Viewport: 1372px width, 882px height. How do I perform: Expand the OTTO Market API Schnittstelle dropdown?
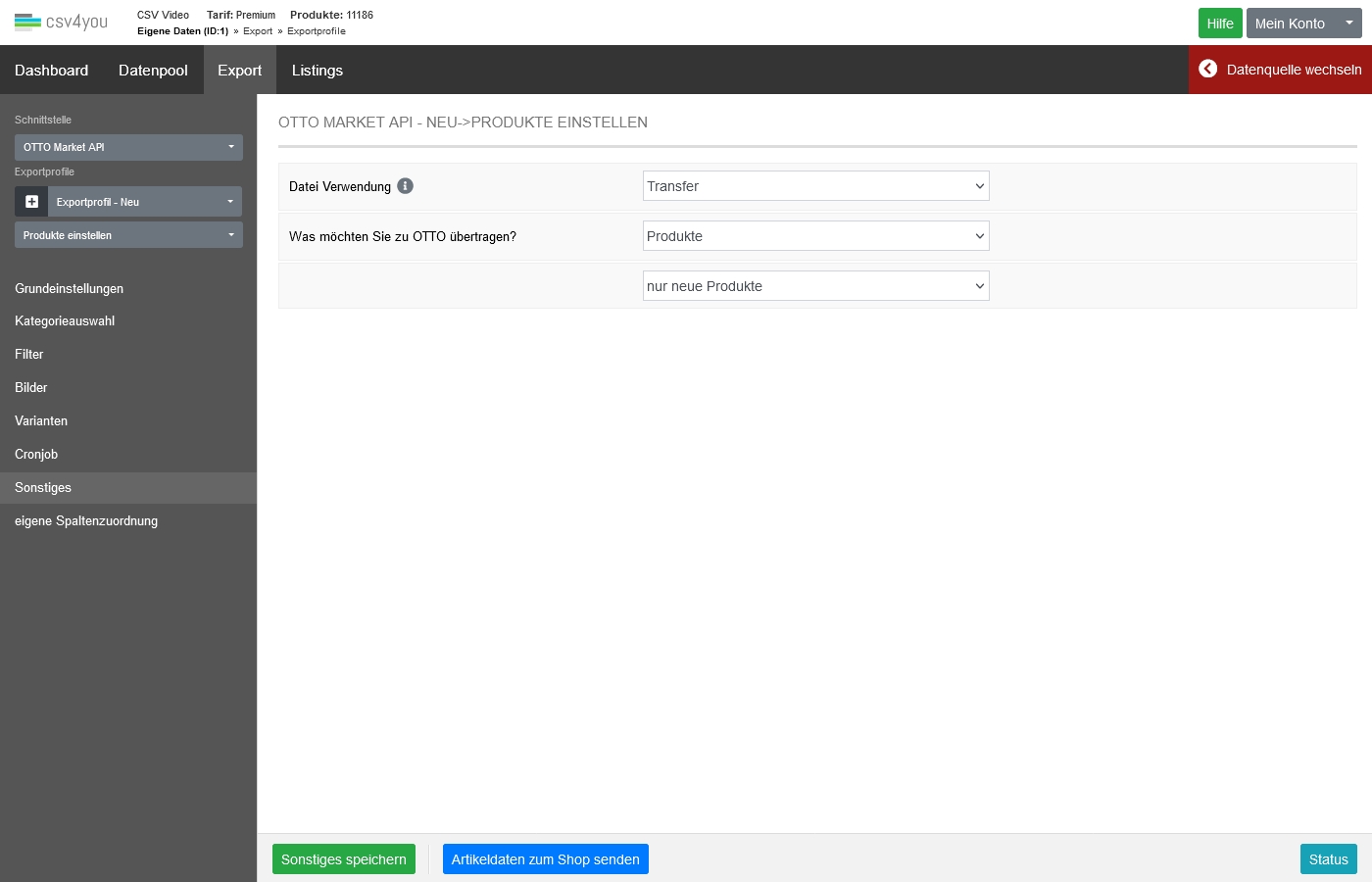click(128, 147)
